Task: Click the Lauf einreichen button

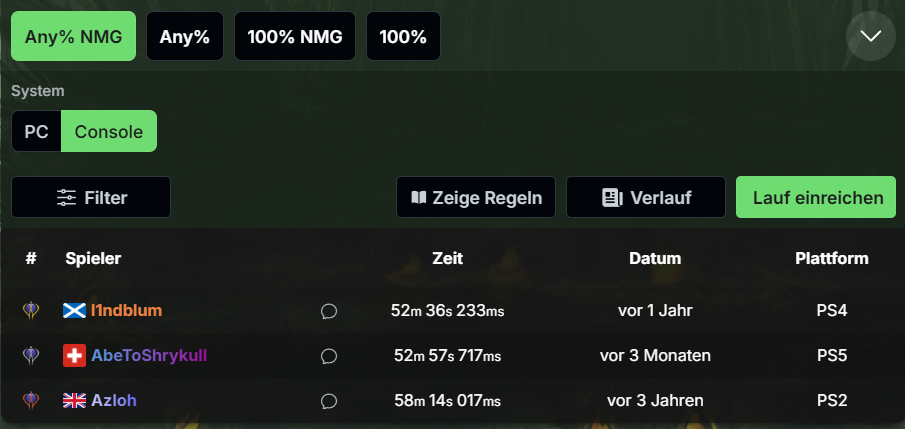Action: pyautogui.click(x=816, y=197)
